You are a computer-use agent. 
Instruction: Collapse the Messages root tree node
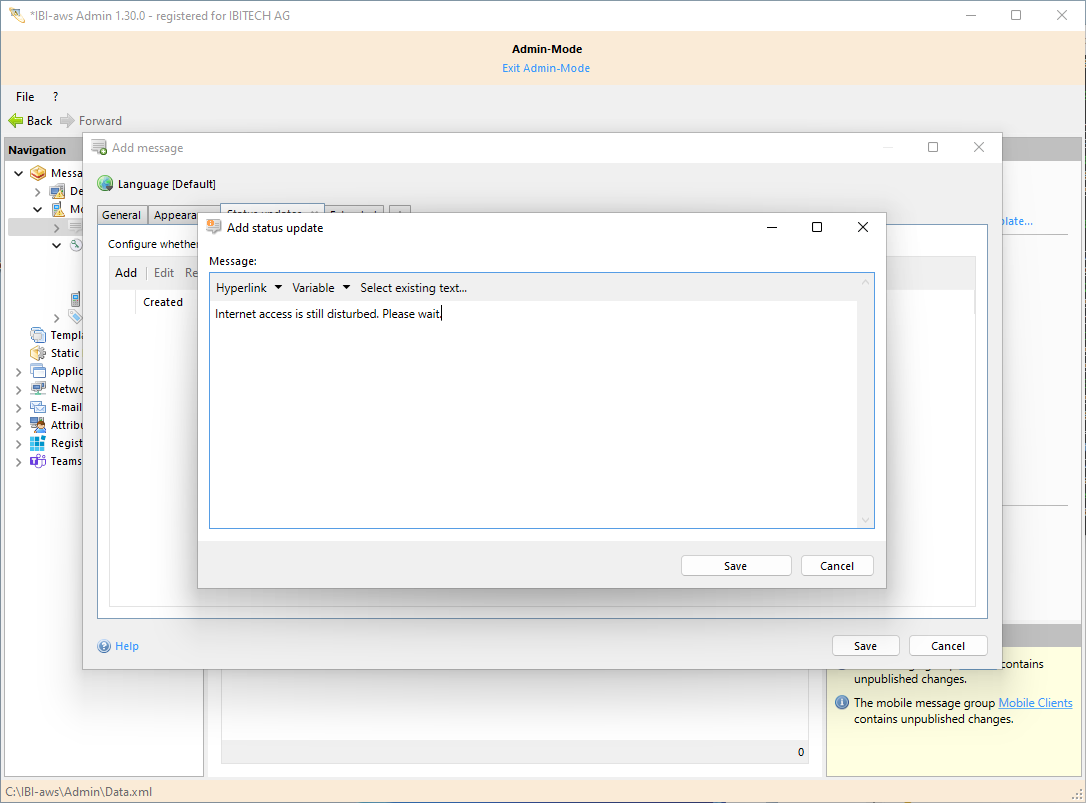tap(18, 173)
